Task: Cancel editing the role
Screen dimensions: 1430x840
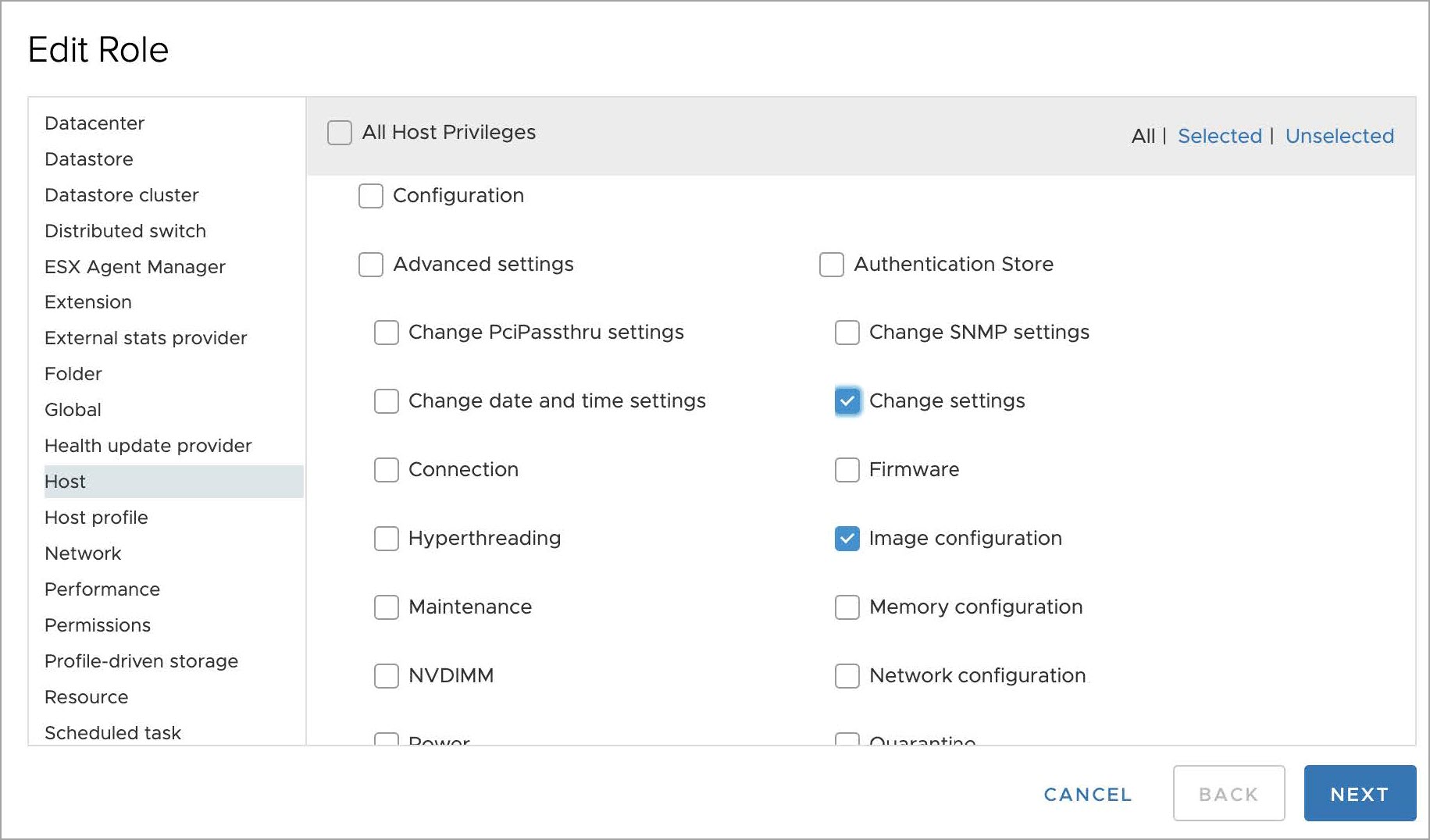Action: [1088, 794]
